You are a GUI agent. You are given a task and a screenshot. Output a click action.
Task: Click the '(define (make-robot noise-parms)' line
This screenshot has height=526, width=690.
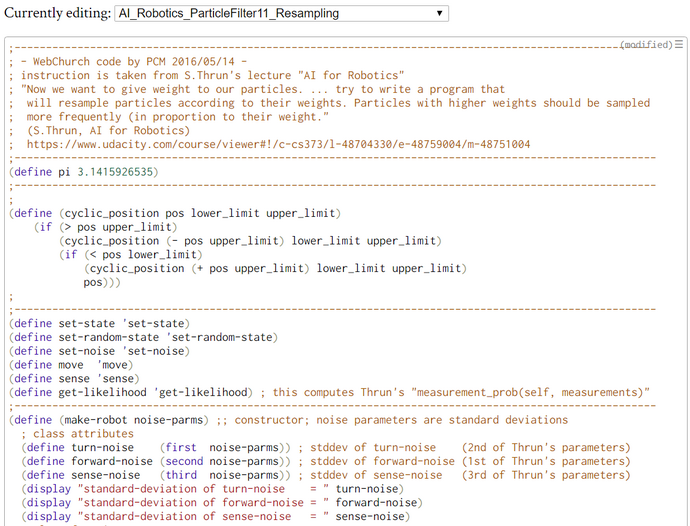click(109, 420)
